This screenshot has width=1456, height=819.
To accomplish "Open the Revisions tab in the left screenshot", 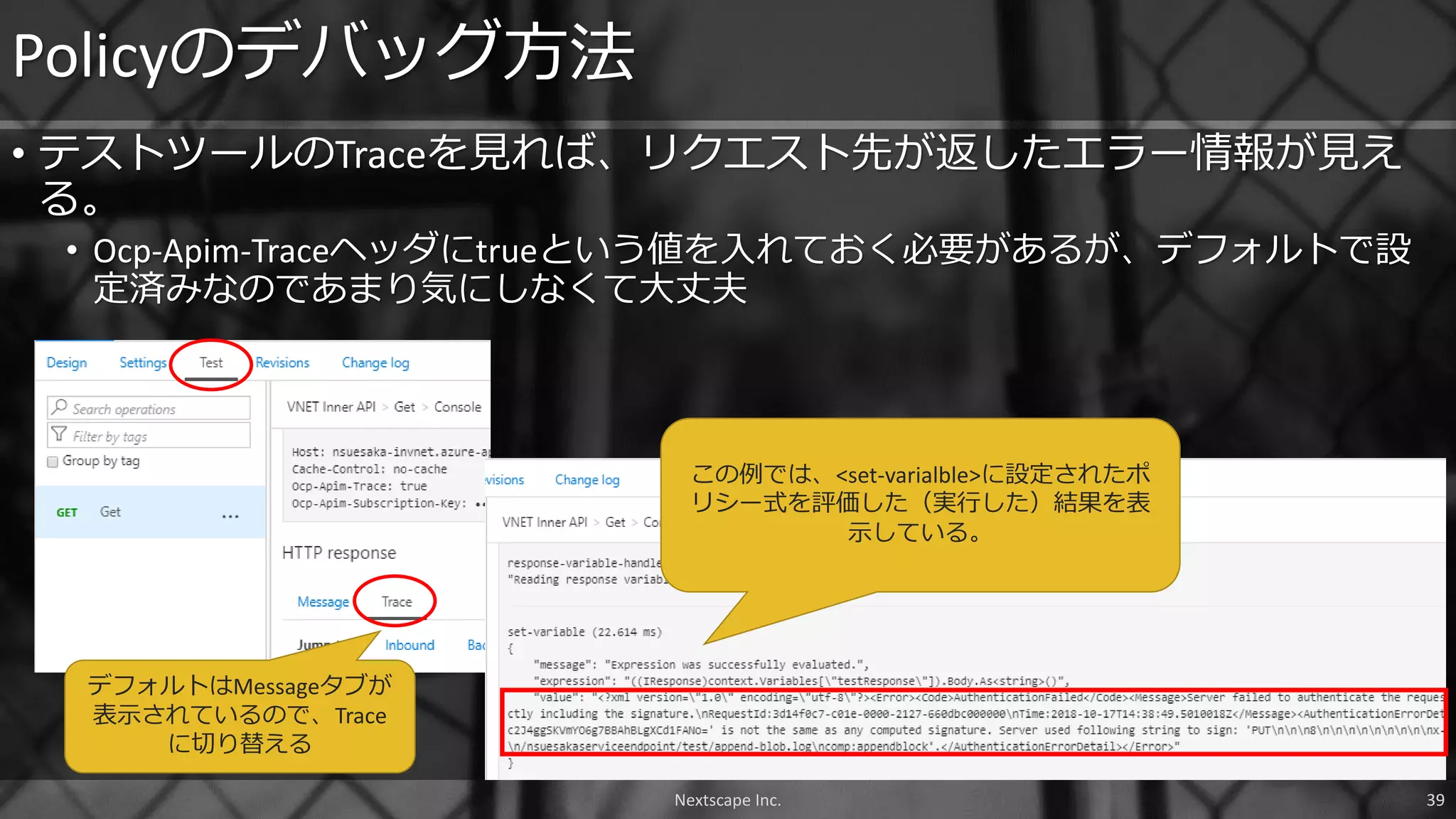I will point(283,363).
